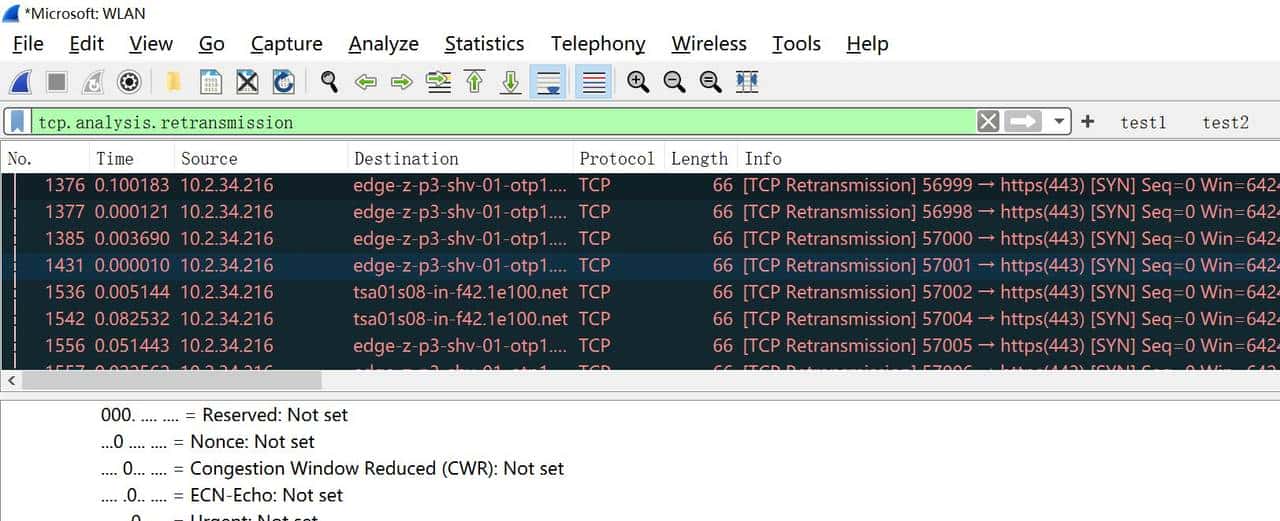Screen dimensions: 1280x521
Task: Close this capture file
Action: [247, 82]
